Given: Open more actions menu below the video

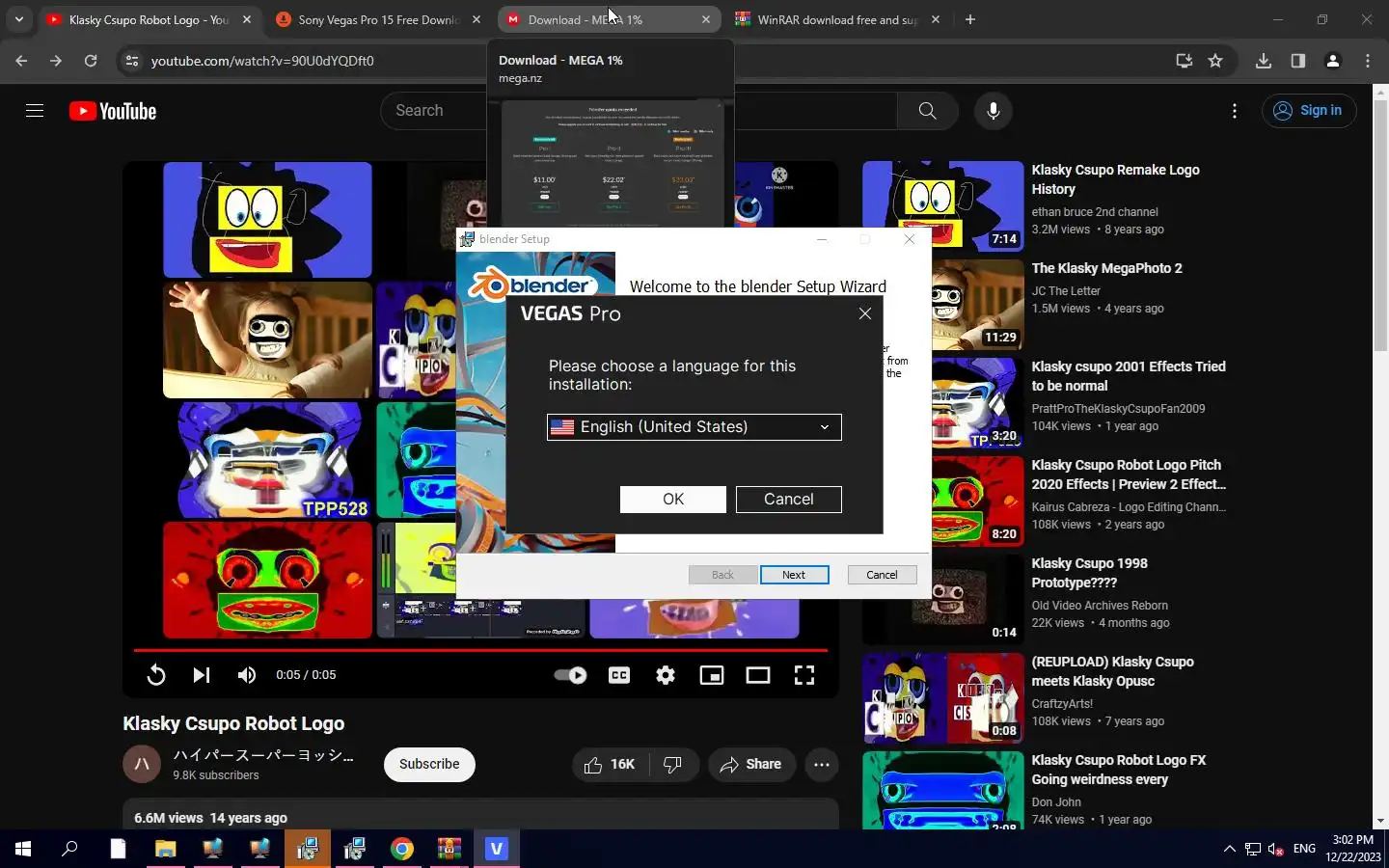Looking at the screenshot, I should [821, 764].
